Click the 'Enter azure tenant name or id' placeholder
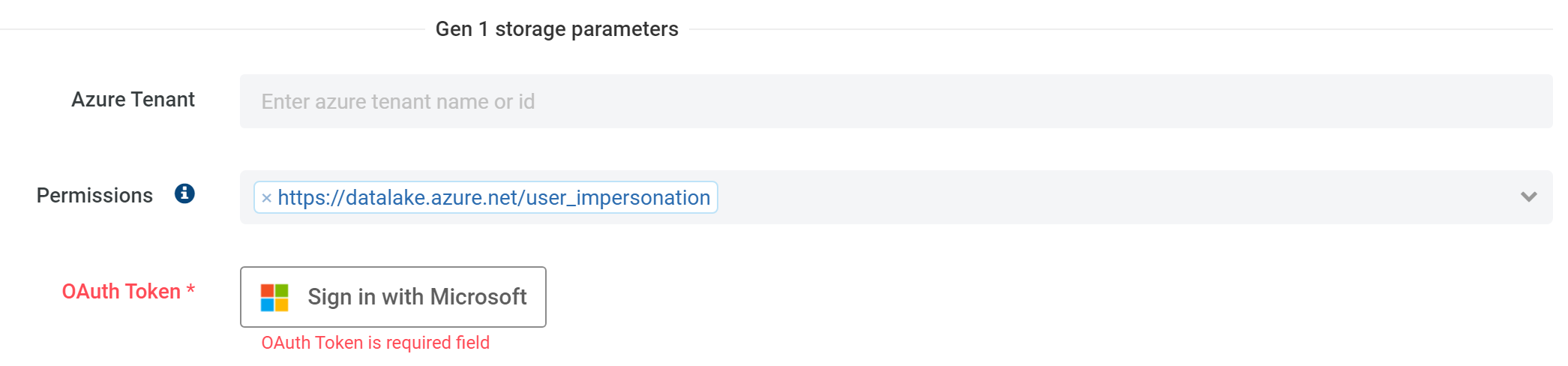1568x366 pixels. tap(397, 102)
